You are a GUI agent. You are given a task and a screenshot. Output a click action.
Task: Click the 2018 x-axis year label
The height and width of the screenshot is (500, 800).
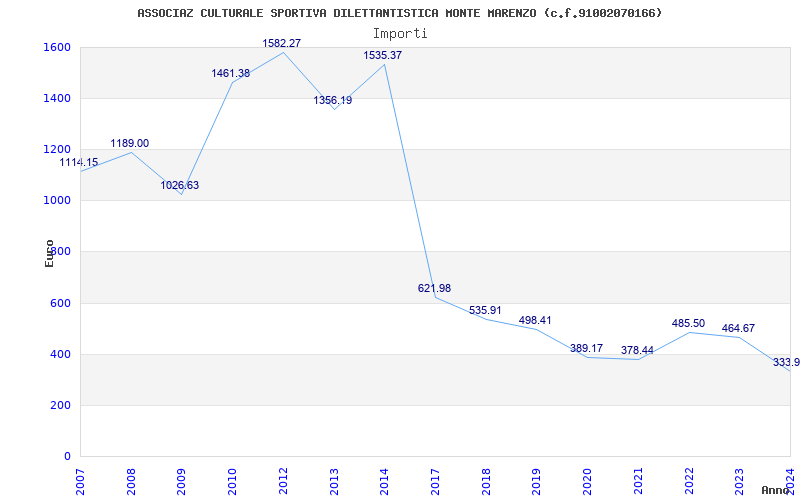tap(486, 482)
